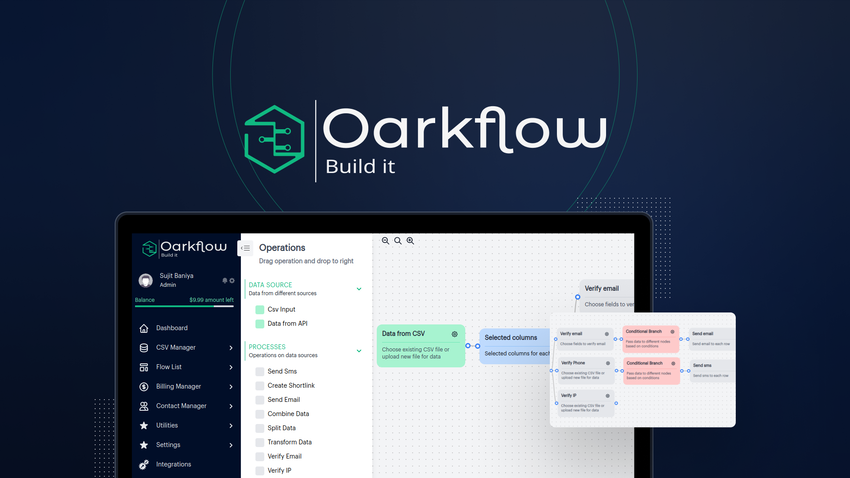Click settings dot on lower Conditional Branch node
This screenshot has width=850, height=478.
(673, 363)
